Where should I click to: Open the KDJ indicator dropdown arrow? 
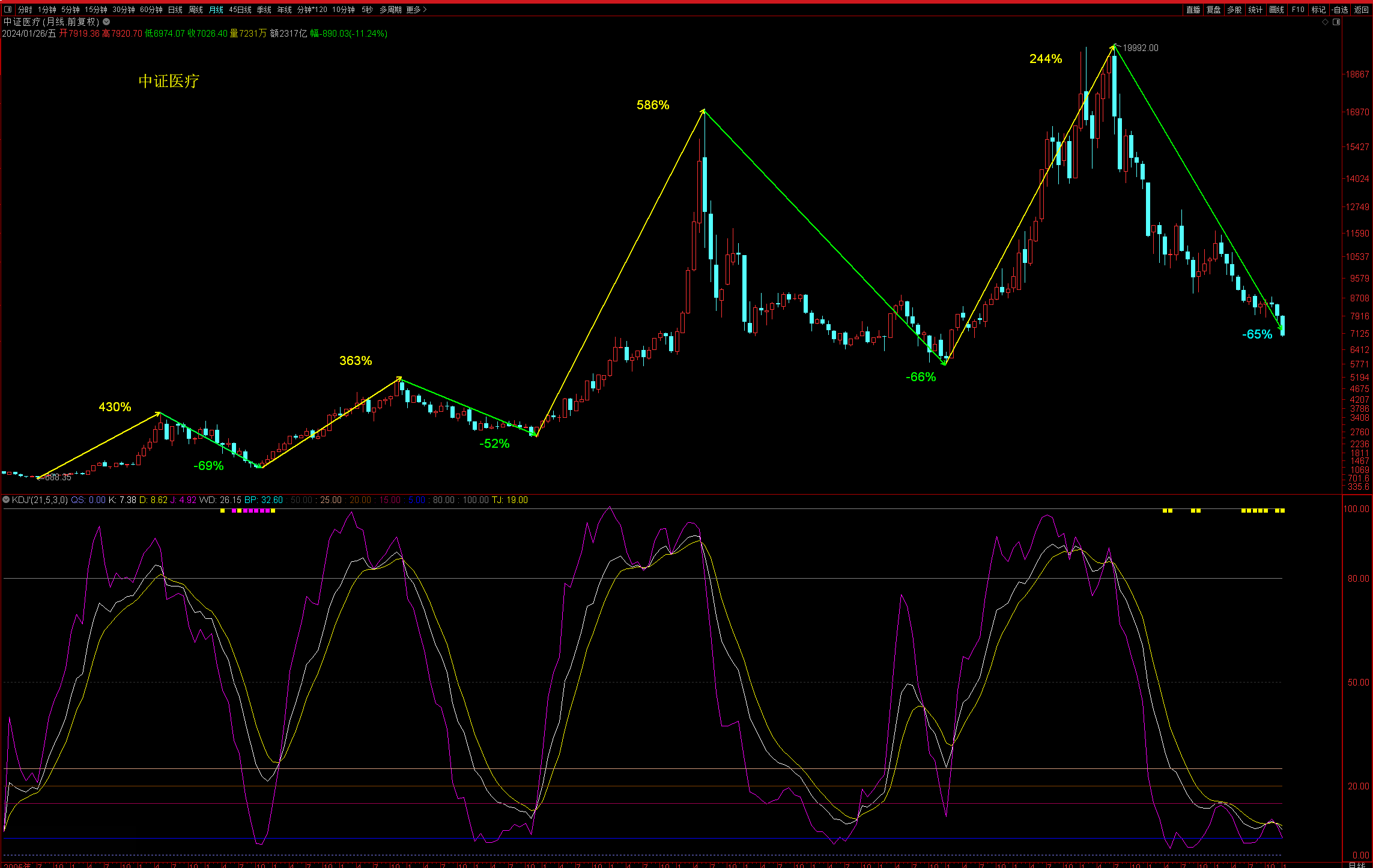(x=6, y=499)
